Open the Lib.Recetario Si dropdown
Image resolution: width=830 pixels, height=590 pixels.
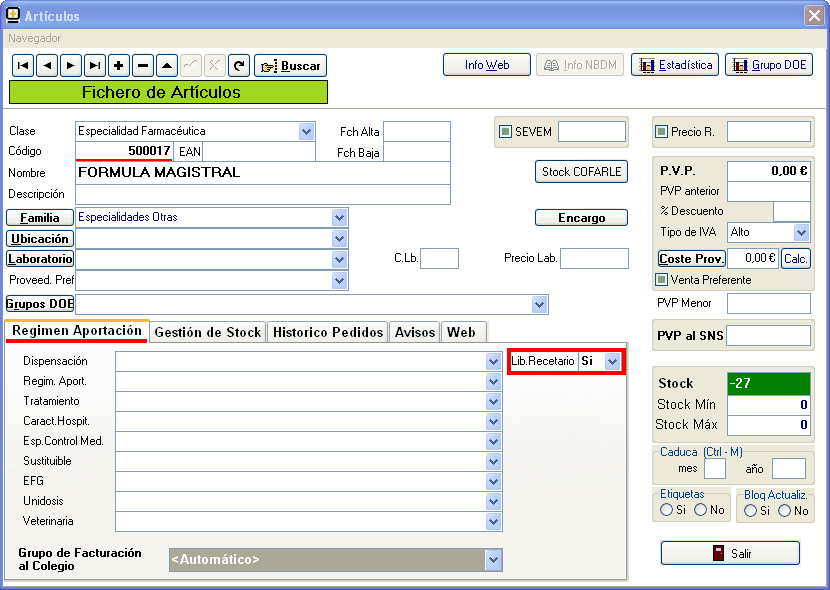(x=613, y=361)
